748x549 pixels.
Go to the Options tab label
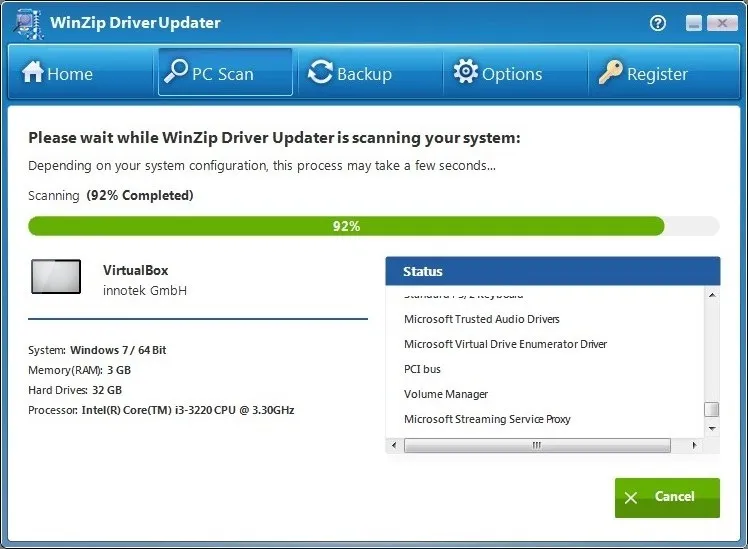point(512,74)
